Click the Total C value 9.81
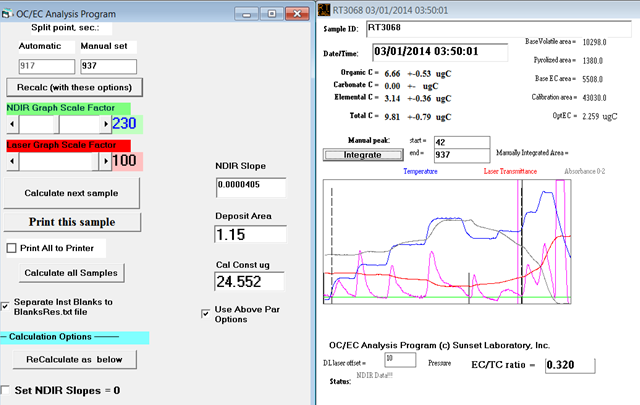This screenshot has height=405, width=640. coord(392,117)
